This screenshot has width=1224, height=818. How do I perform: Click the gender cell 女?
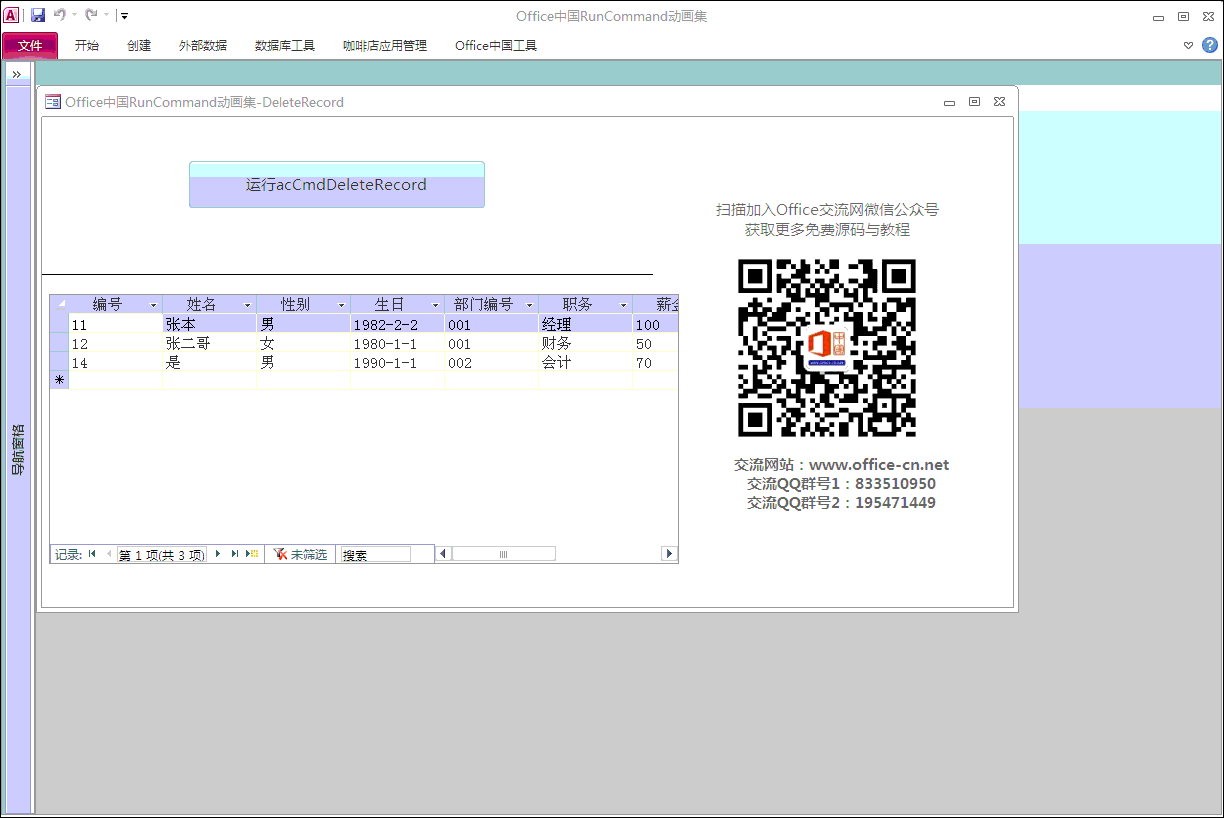tap(303, 343)
